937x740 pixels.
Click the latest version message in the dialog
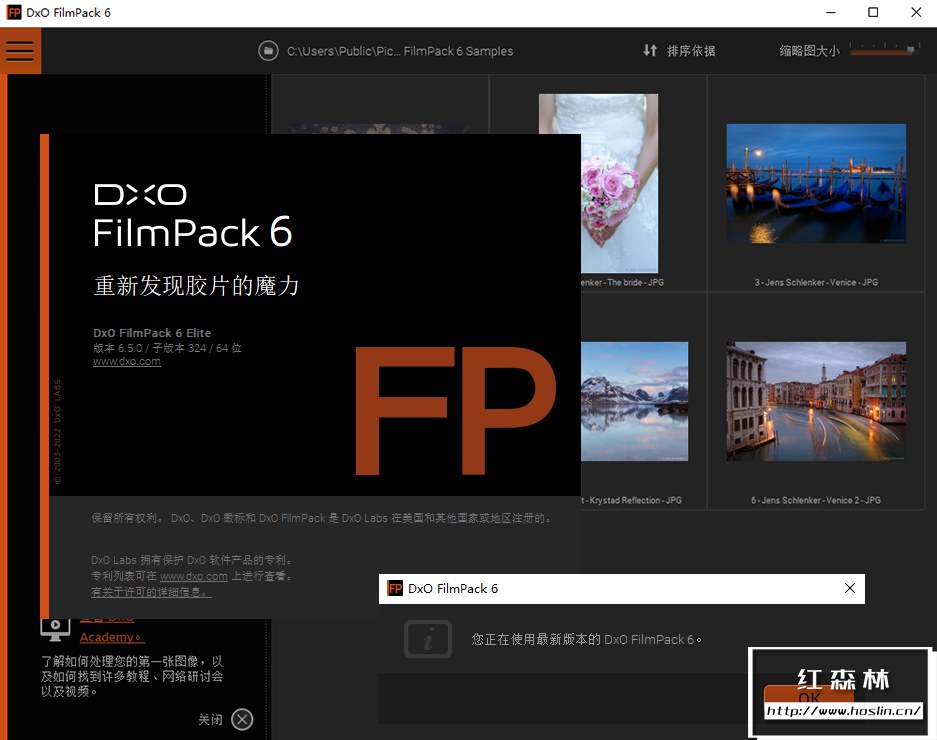[586, 640]
